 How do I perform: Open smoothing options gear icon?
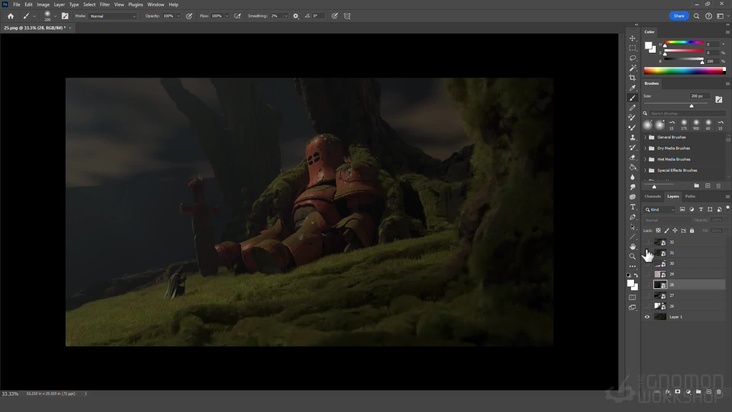pos(296,16)
